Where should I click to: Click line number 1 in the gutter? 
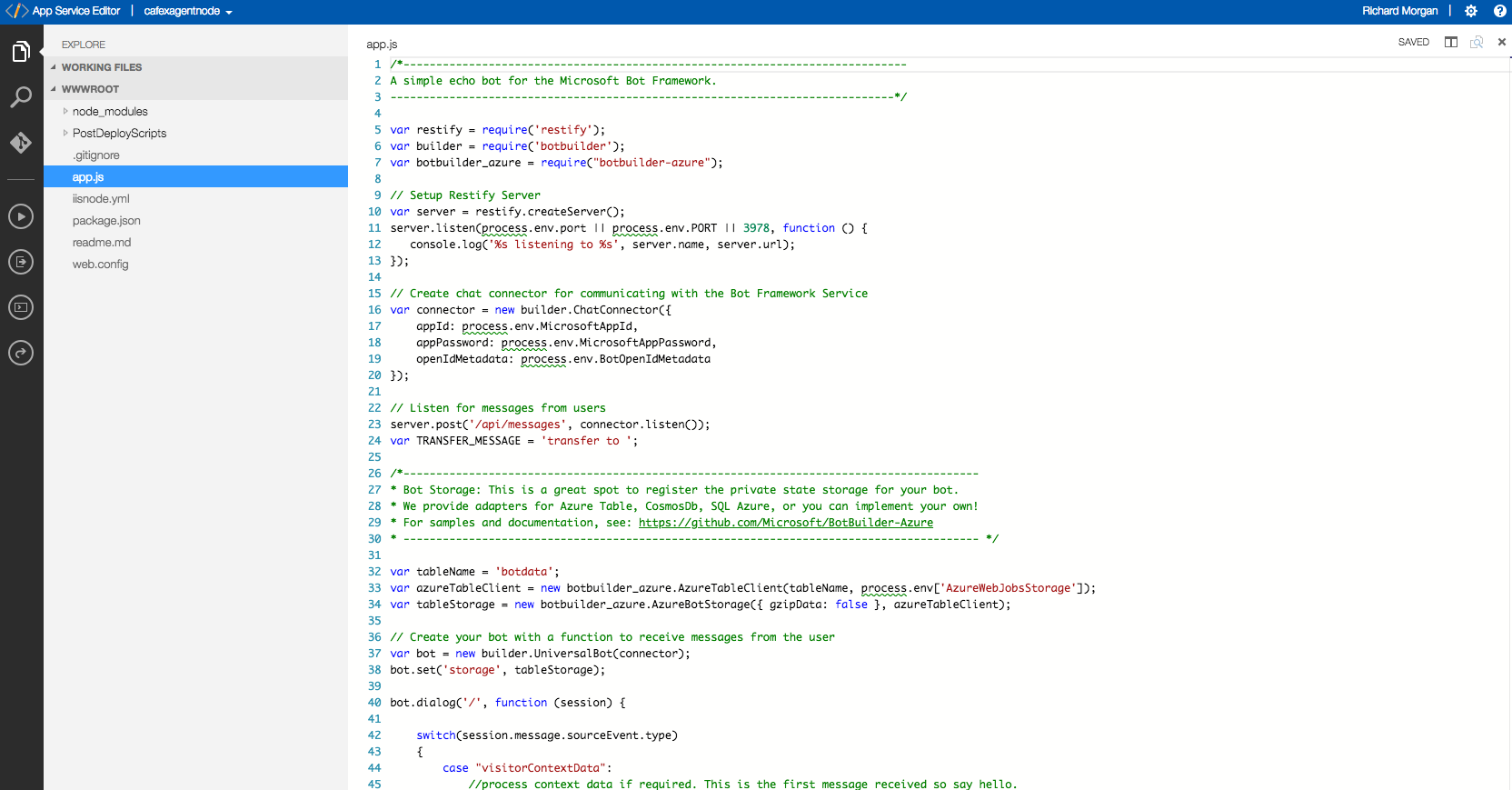click(x=377, y=64)
